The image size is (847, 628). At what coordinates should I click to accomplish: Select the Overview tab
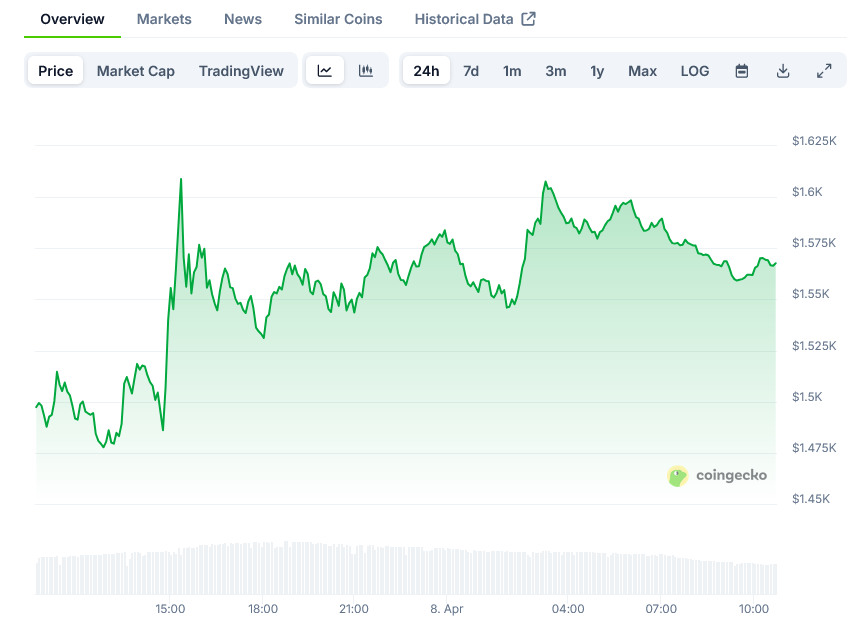point(72,19)
